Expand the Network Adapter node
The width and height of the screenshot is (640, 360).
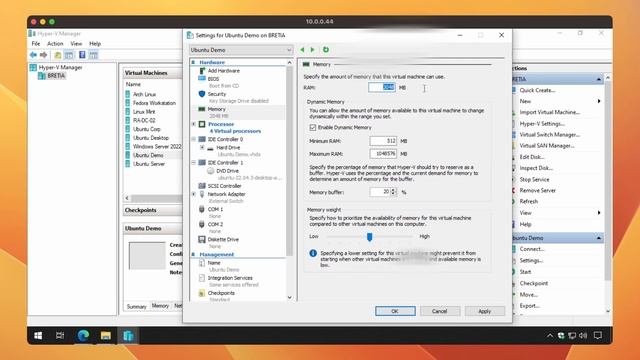194,194
